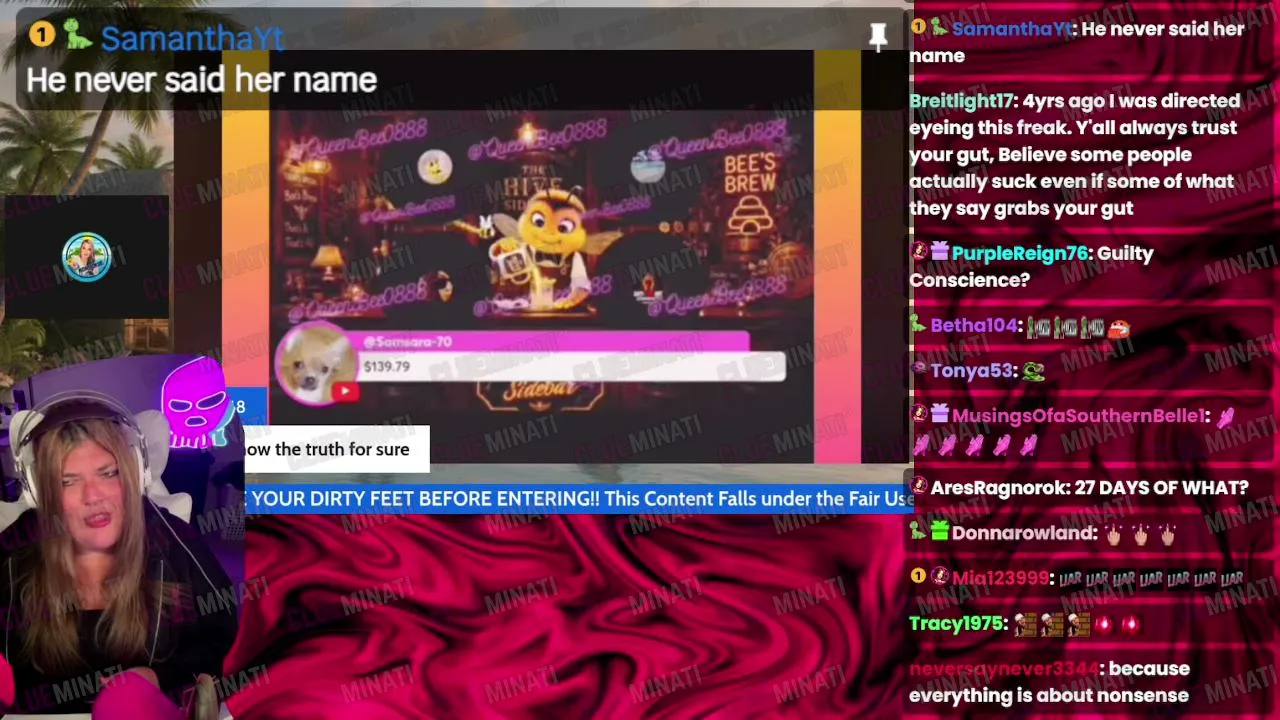
Task: Open Betha104's username in chat
Action: 973,325
